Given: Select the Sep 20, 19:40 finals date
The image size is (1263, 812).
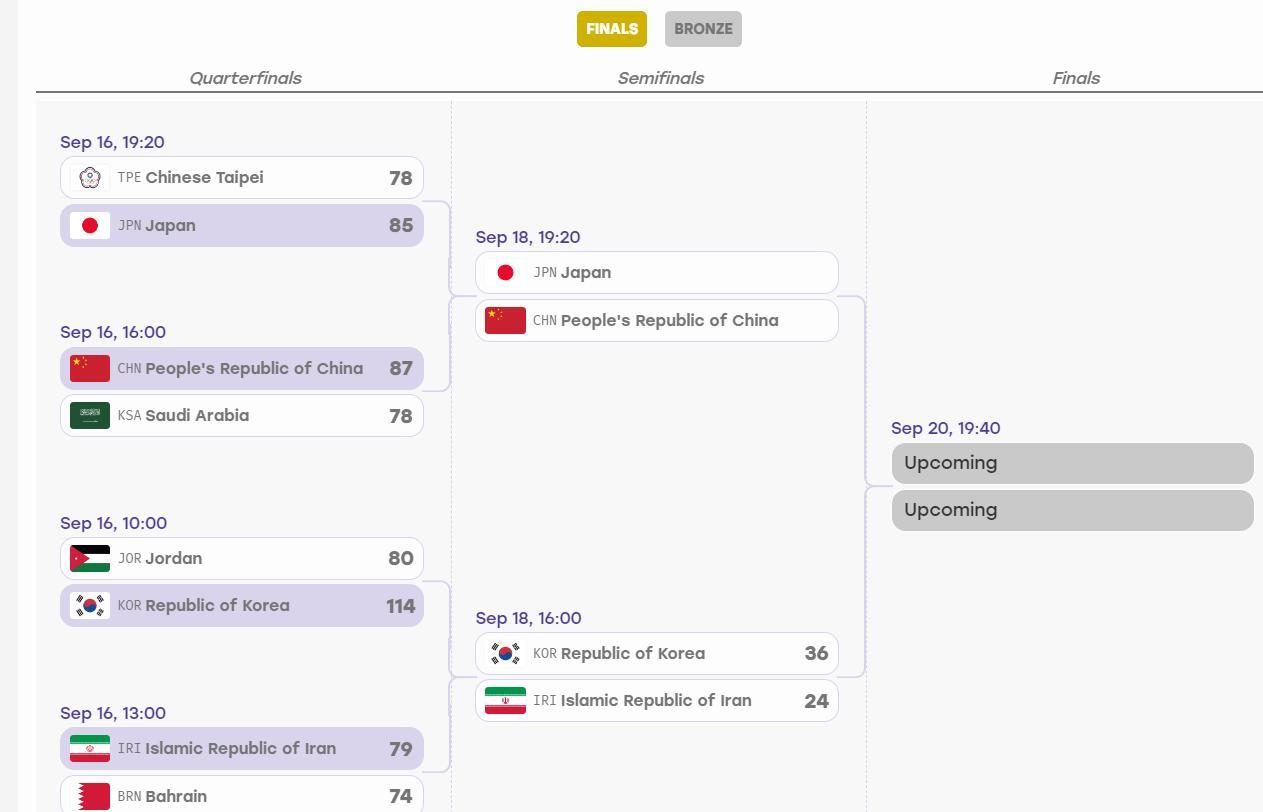Looking at the screenshot, I should (946, 428).
